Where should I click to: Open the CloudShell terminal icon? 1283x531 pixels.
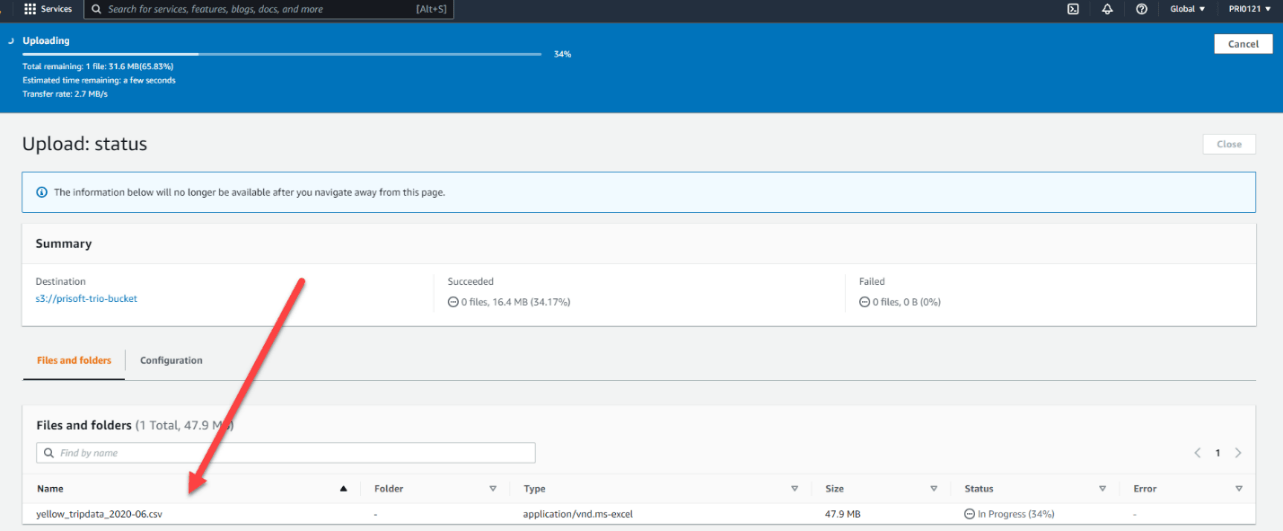1073,9
